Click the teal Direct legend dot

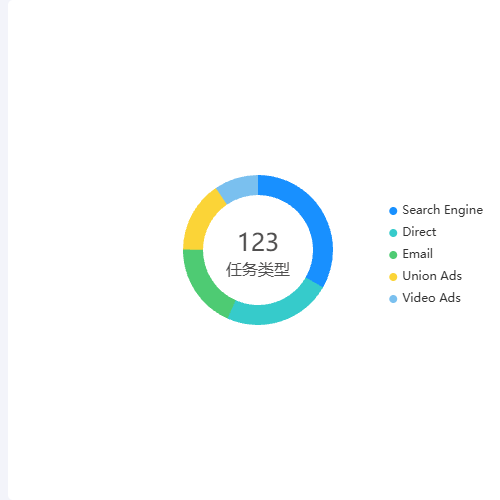(393, 233)
